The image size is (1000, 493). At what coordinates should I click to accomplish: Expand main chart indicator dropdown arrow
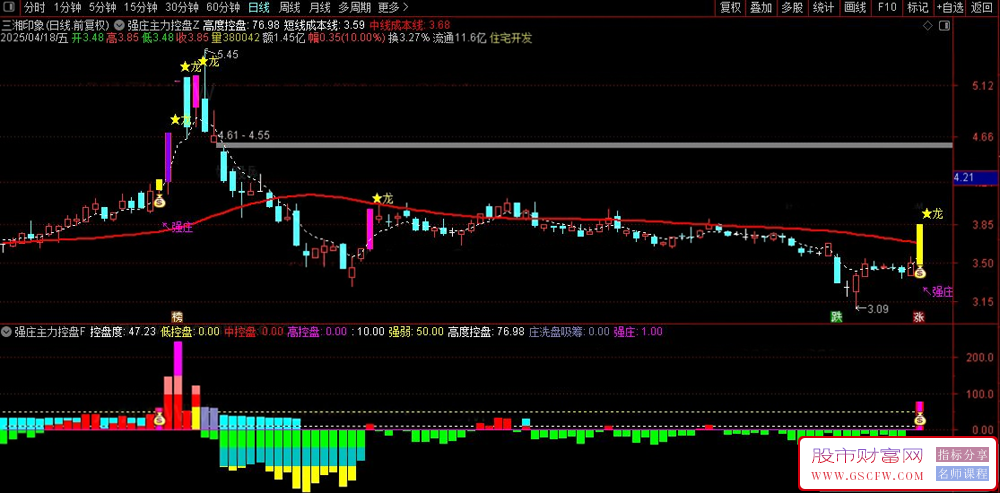(x=119, y=26)
